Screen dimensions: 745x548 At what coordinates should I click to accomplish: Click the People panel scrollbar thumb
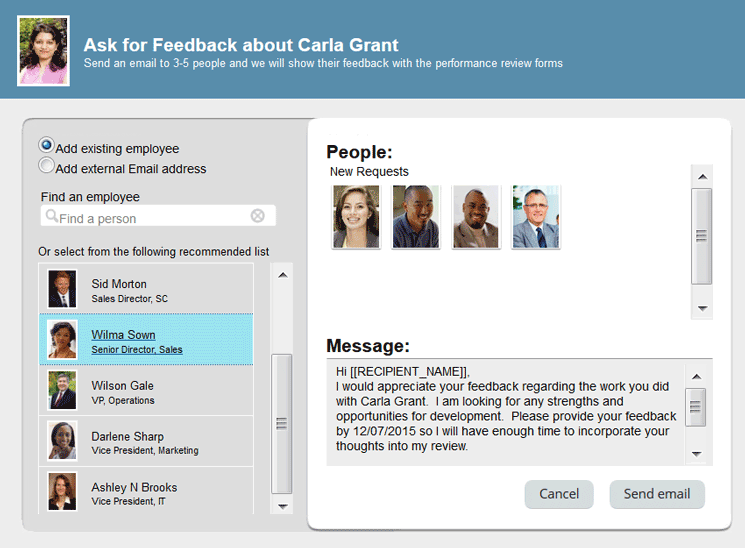pyautogui.click(x=702, y=236)
